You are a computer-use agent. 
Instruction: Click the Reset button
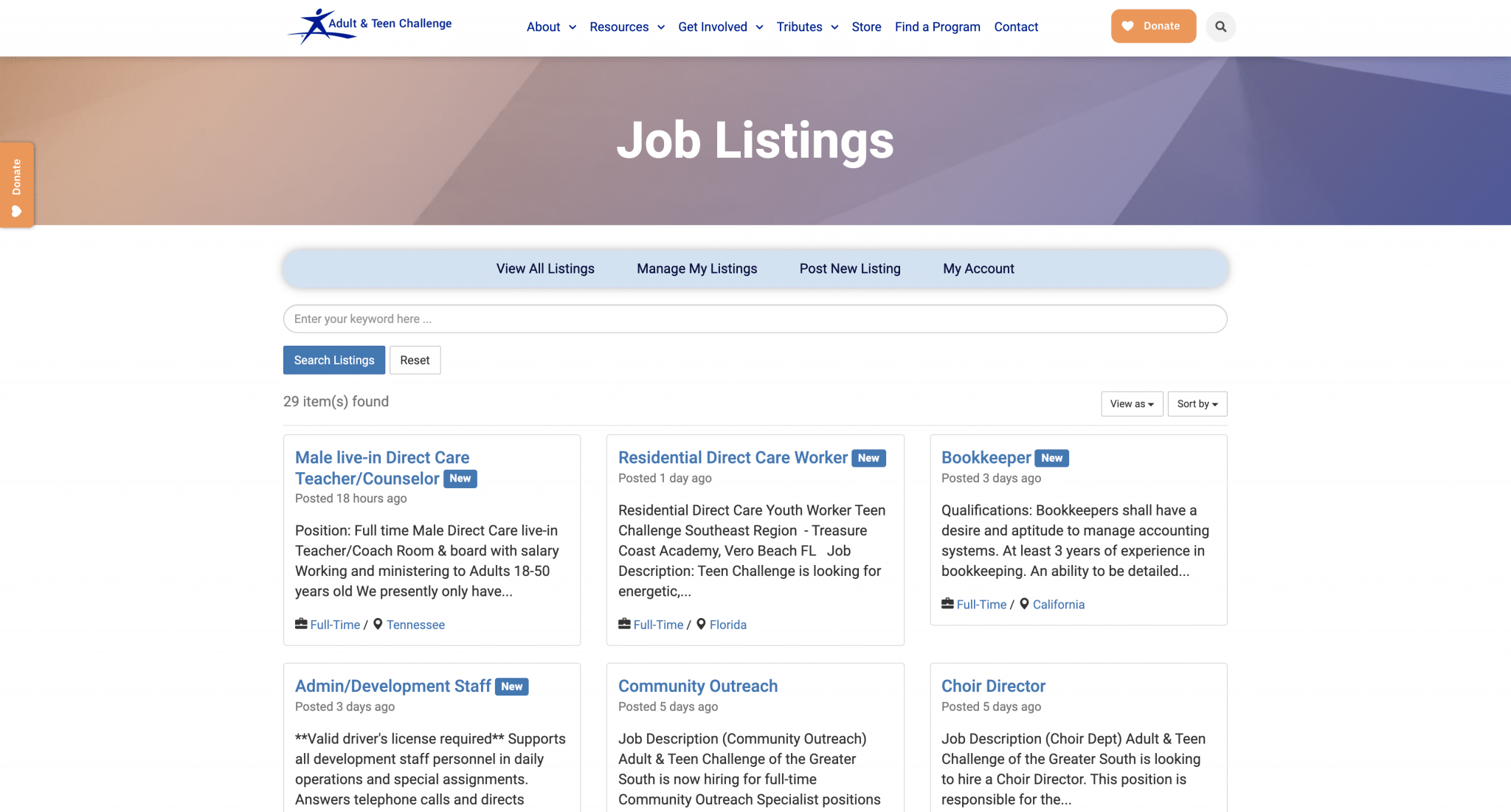(415, 360)
